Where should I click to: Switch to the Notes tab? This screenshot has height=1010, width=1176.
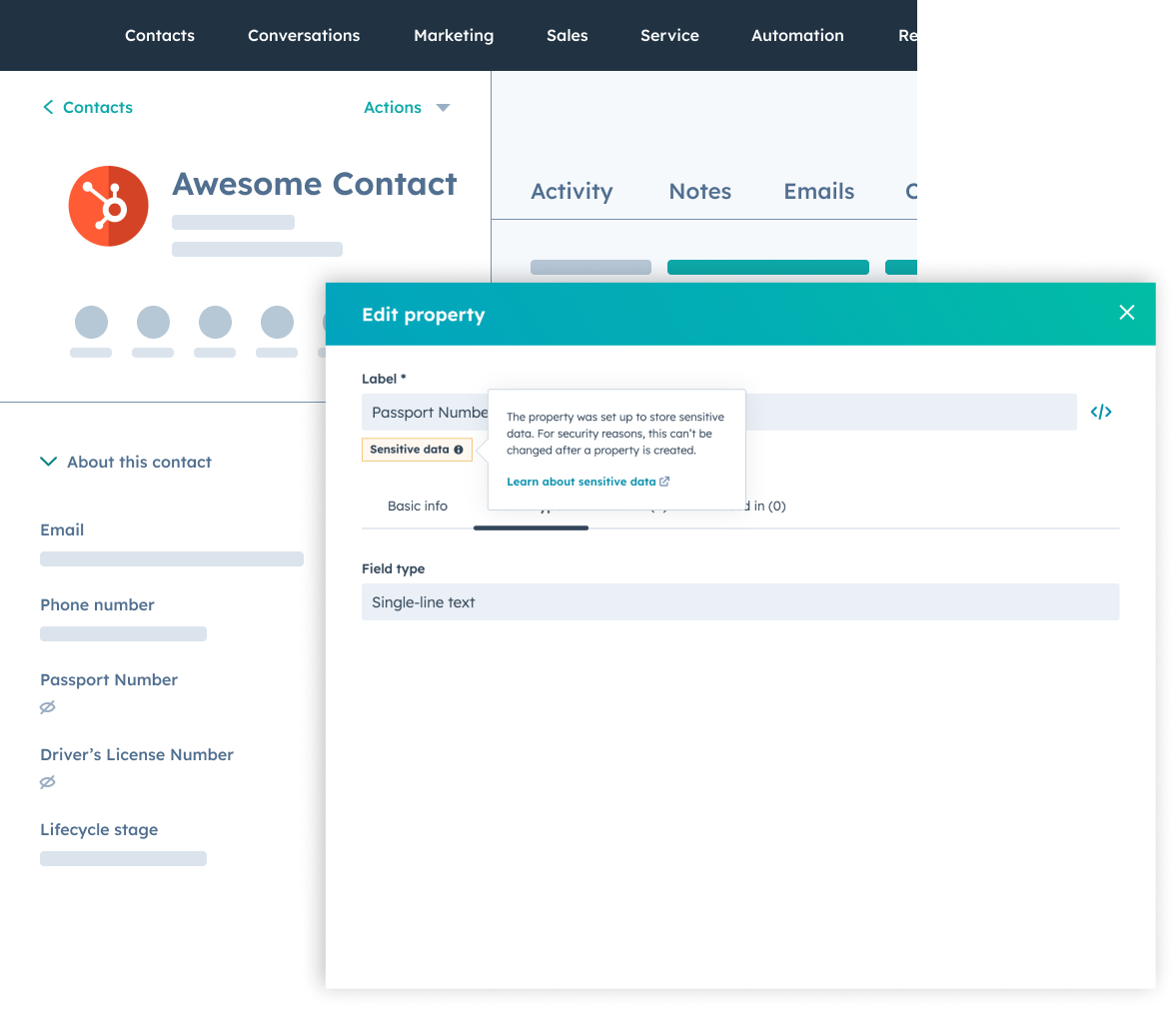(x=699, y=191)
